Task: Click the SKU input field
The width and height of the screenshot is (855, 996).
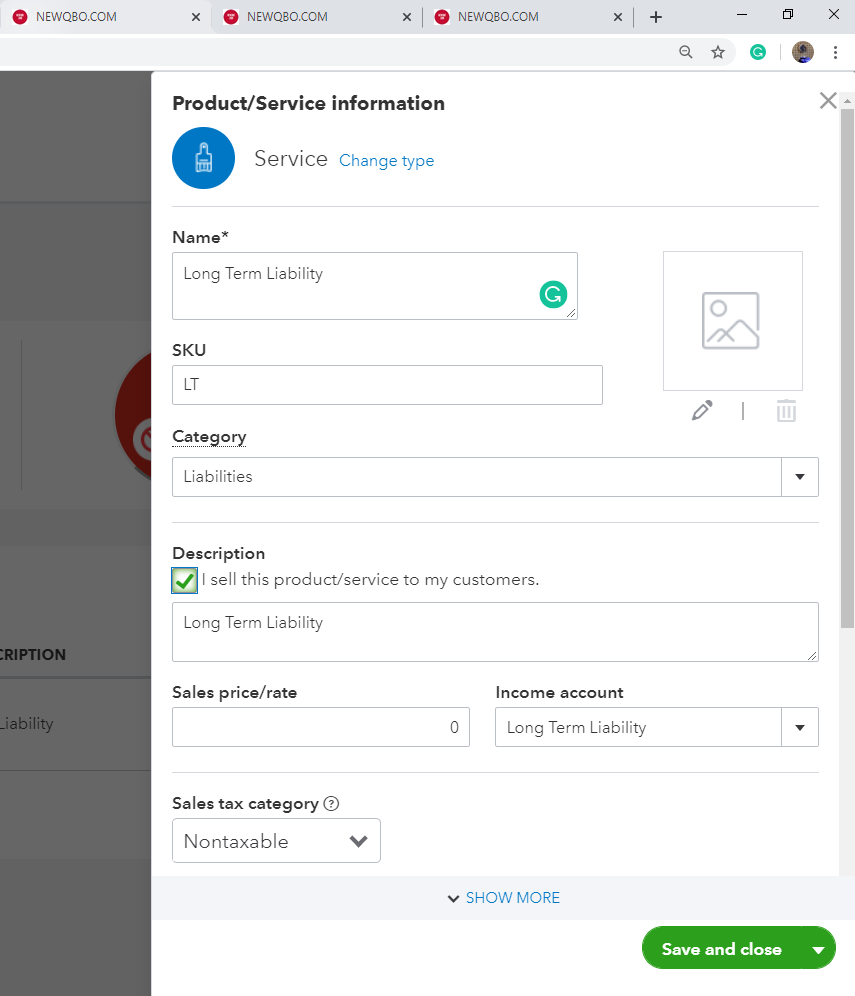Action: (x=387, y=385)
